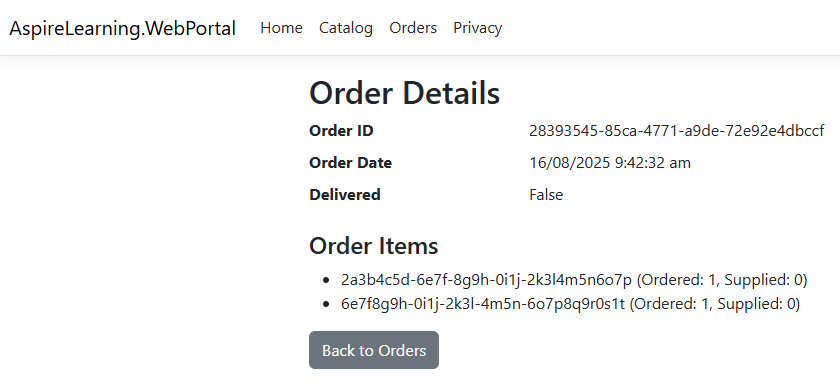Image resolution: width=840 pixels, height=385 pixels.
Task: Click the Order ID field label
Action: pos(341,131)
